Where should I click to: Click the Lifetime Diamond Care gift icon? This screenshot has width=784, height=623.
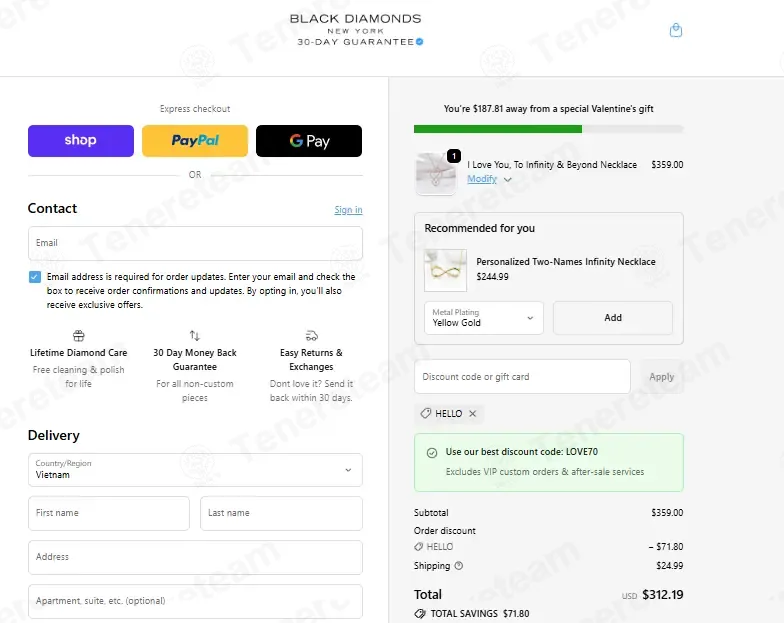point(78,335)
